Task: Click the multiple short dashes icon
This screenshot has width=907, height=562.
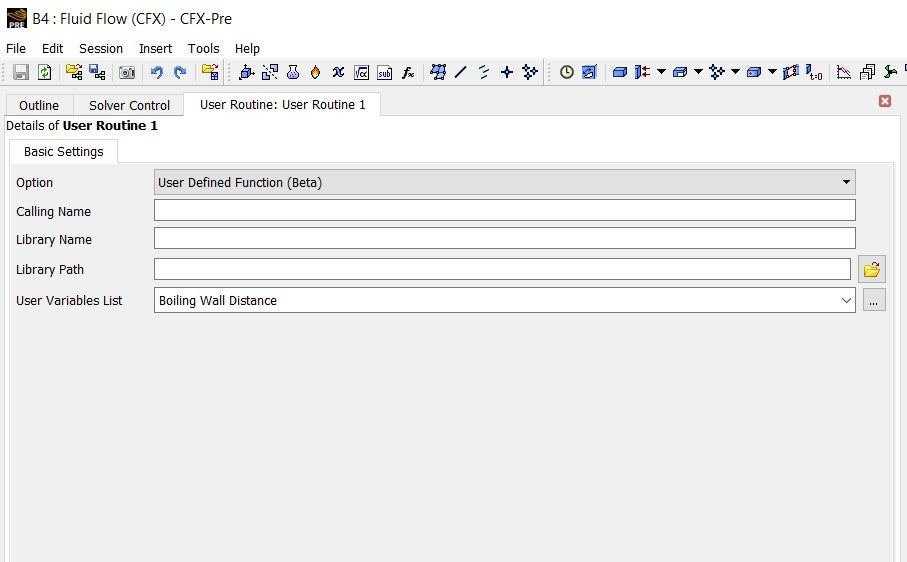Action: (x=484, y=72)
